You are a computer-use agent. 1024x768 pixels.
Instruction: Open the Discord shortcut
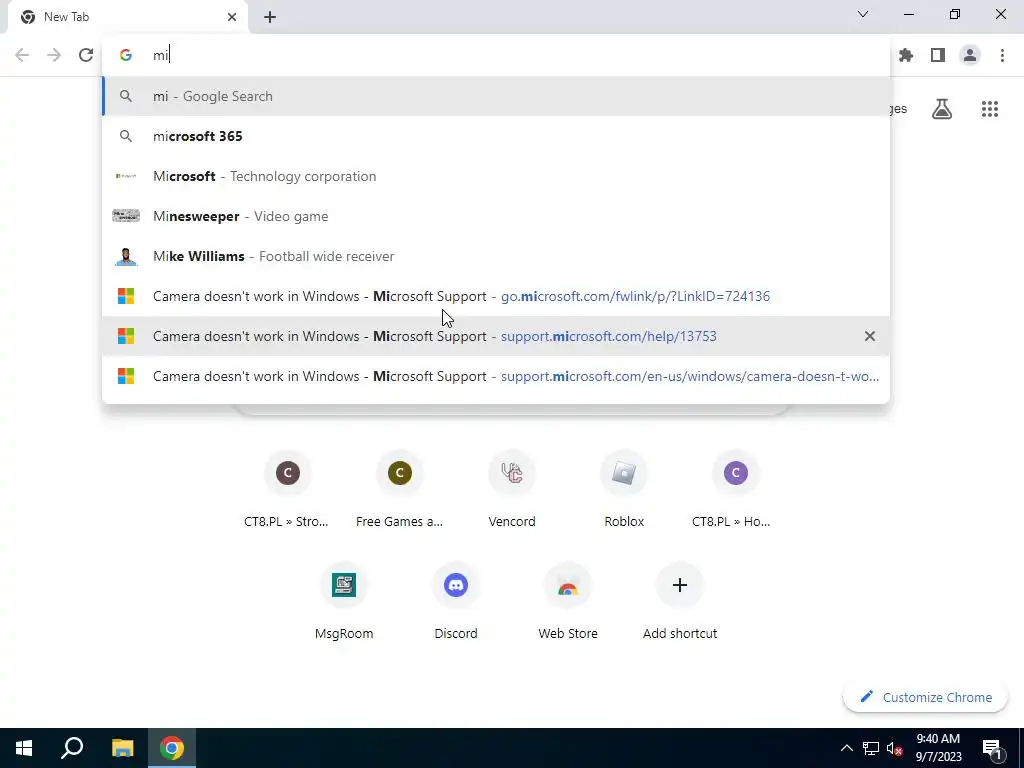tap(456, 600)
